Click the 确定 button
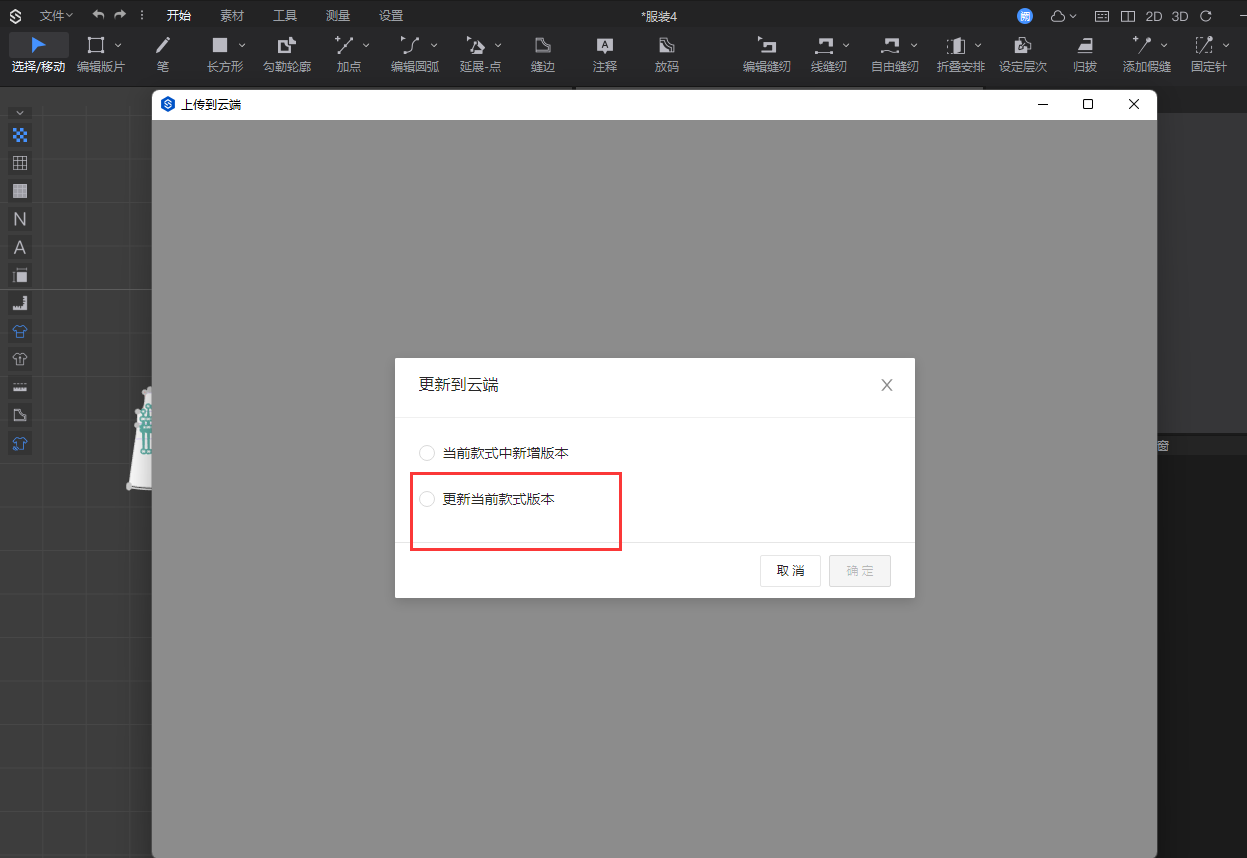This screenshot has width=1247, height=858. (x=859, y=571)
